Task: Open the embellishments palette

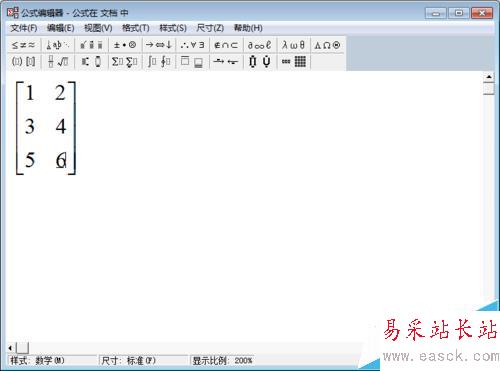Action: tap(92, 45)
